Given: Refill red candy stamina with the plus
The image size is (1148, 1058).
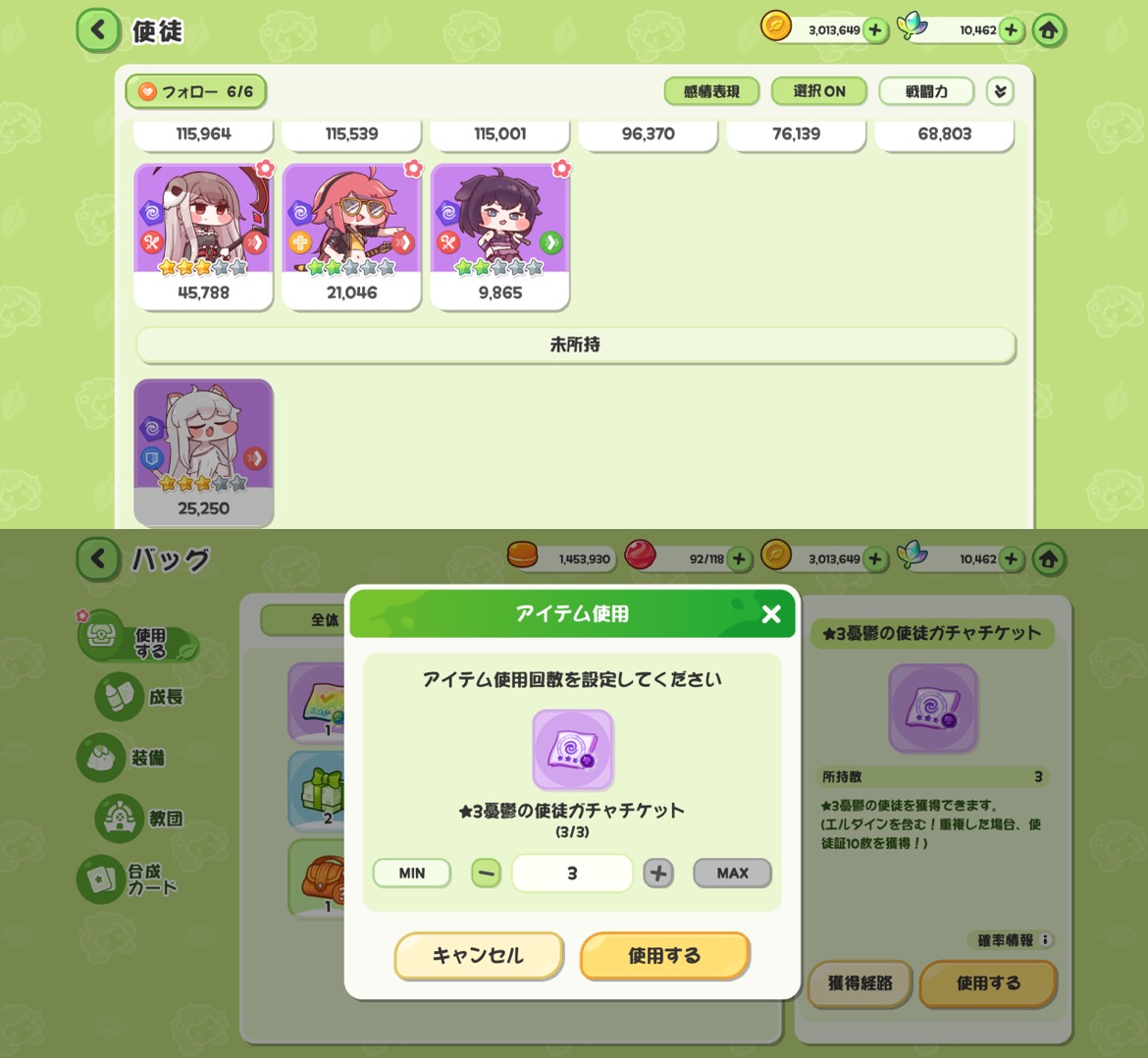Looking at the screenshot, I should (739, 558).
